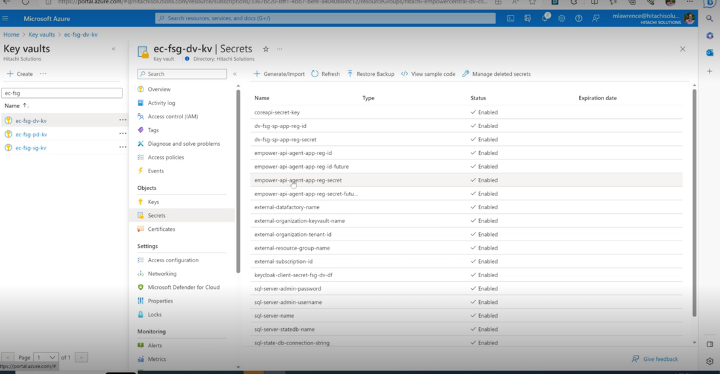
Task: Go to next page of key vaults
Action: click(81, 357)
